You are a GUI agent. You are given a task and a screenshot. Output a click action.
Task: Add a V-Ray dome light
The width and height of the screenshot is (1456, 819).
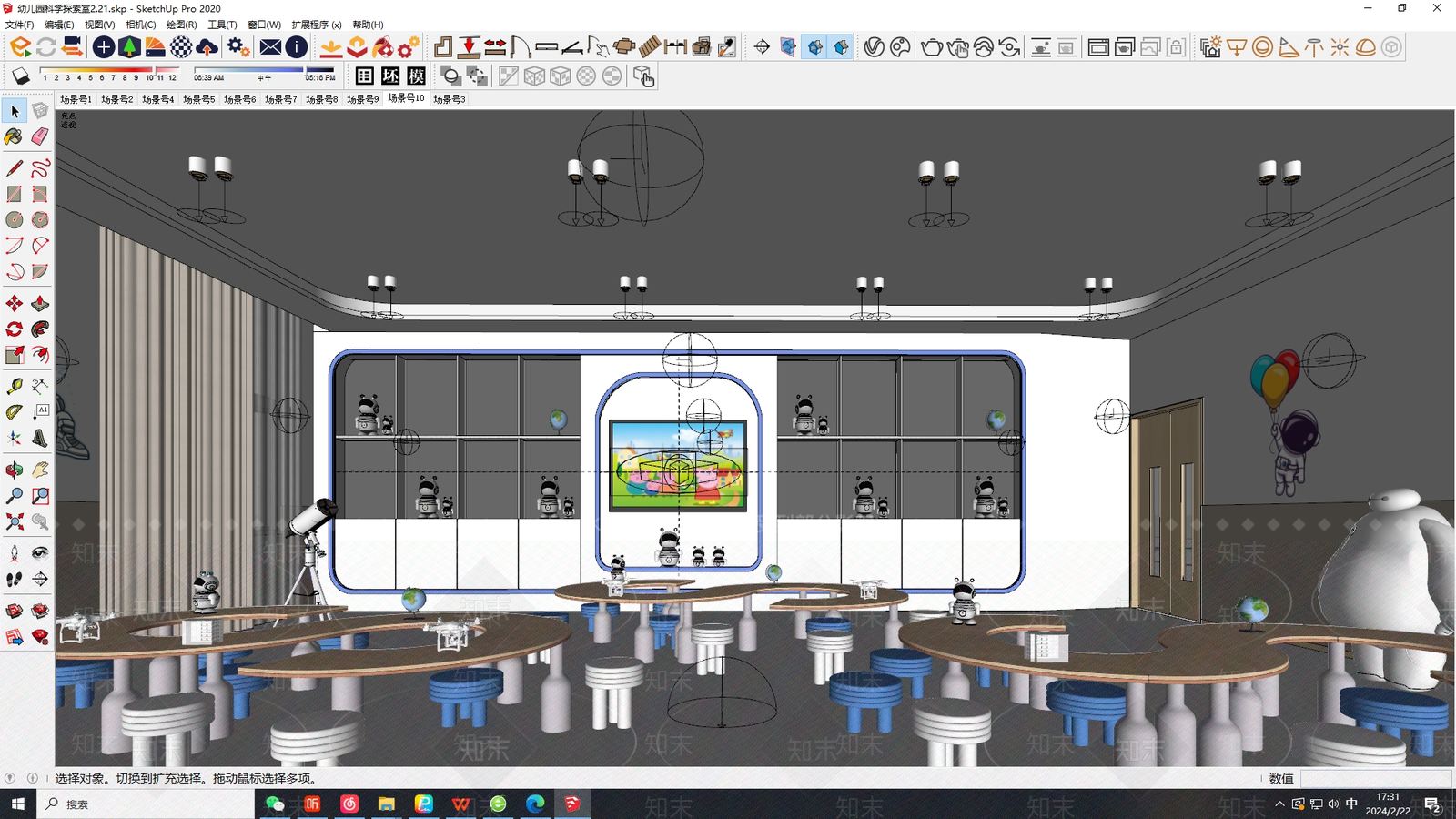click(x=1366, y=47)
